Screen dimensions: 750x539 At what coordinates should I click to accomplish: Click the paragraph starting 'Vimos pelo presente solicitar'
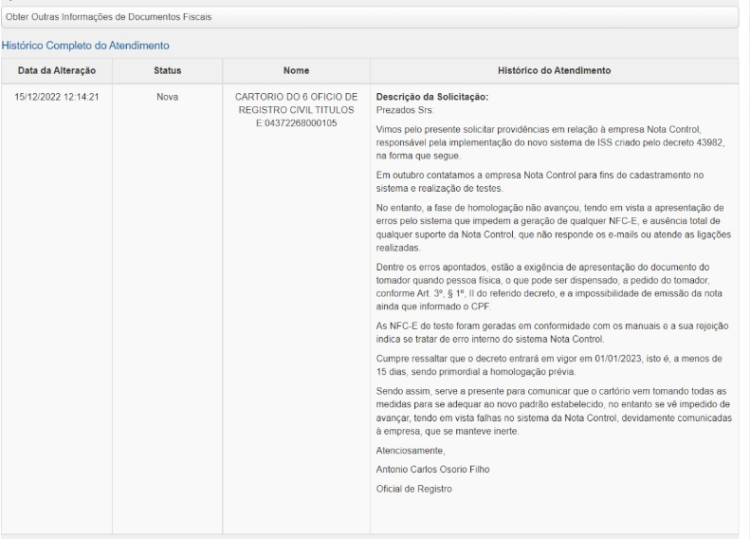[550, 143]
